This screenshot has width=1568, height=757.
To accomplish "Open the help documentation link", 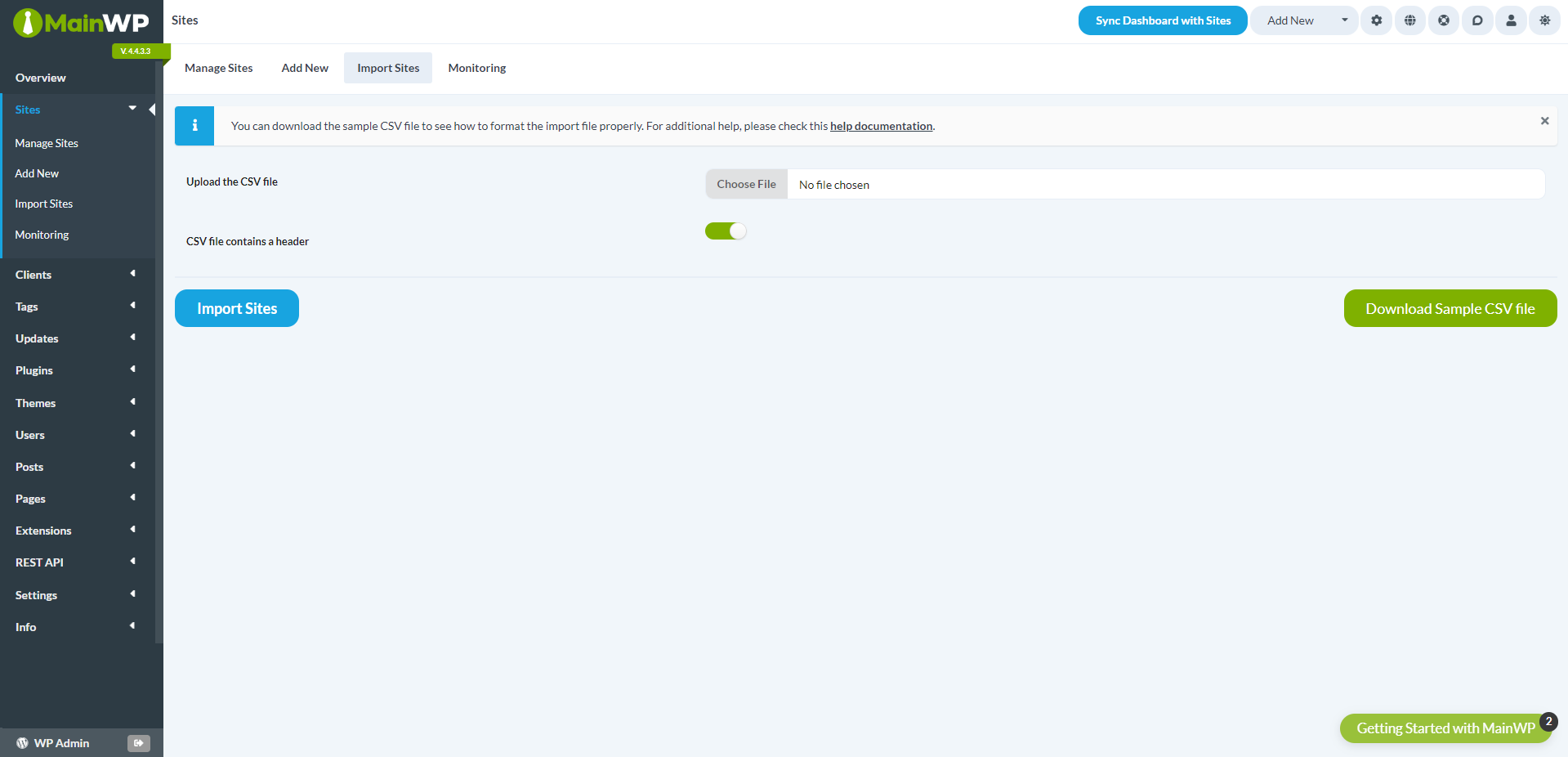I will coord(881,126).
